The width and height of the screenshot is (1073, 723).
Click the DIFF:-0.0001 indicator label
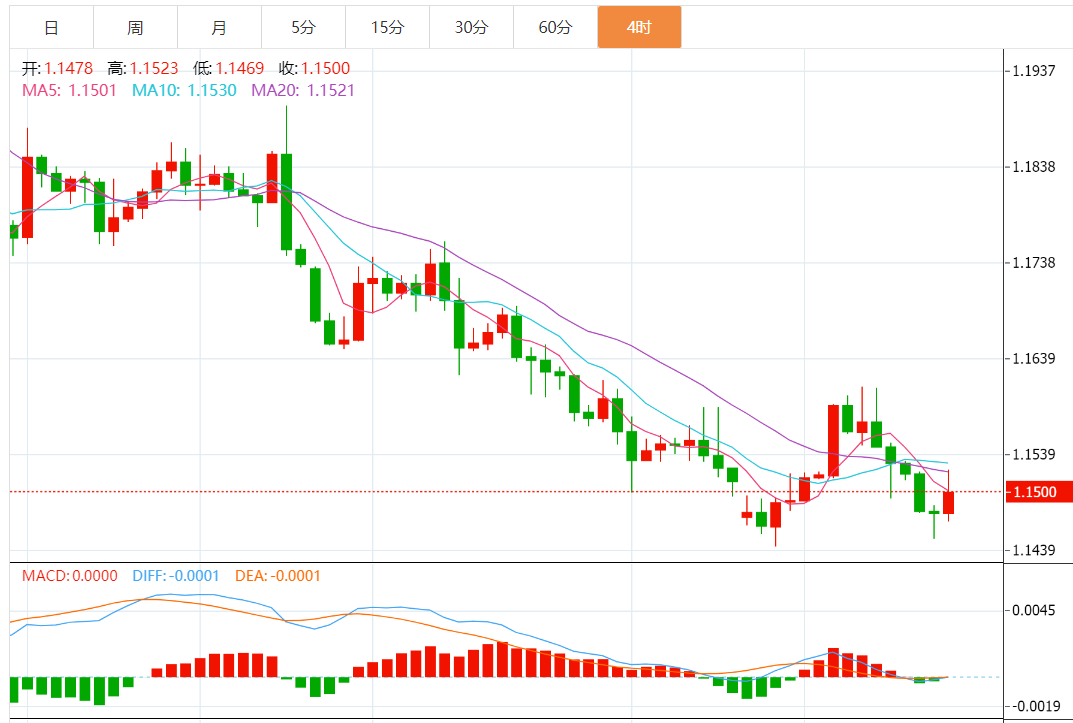coord(176,576)
